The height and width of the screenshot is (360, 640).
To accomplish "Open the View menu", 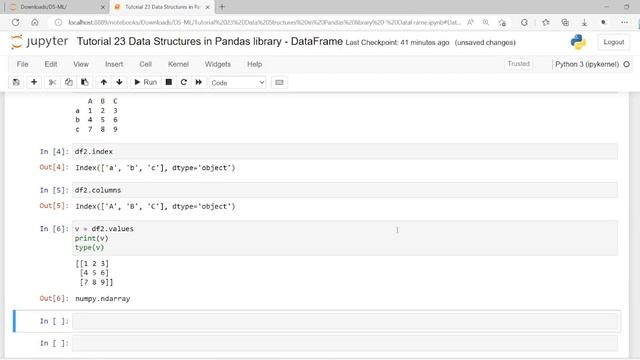I will click(81, 64).
